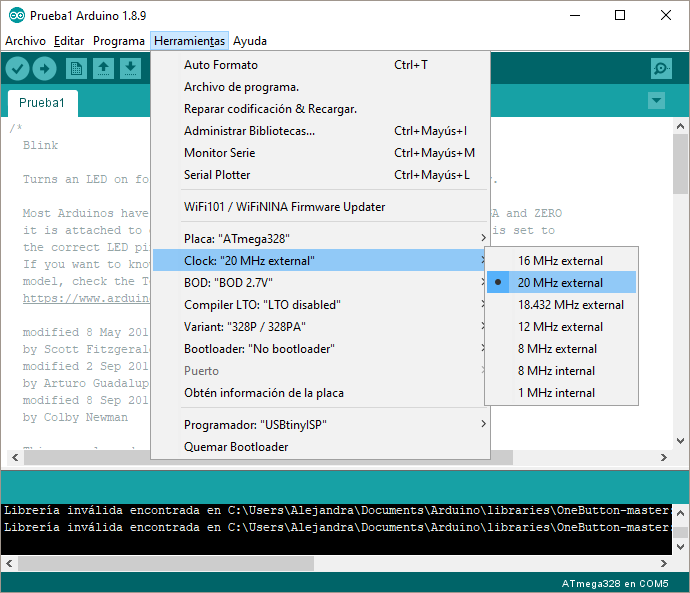The width and height of the screenshot is (690, 593).
Task: Click Quemar Bootloader entry
Action: pos(320,447)
